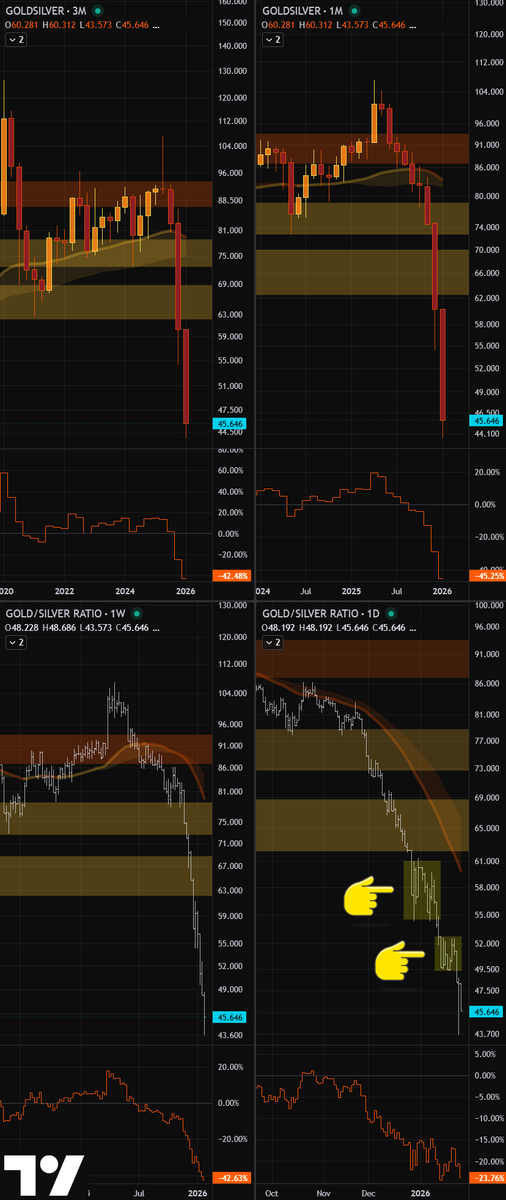Click the orange -23.76% value label
The height and width of the screenshot is (1200, 506).
[x=485, y=1176]
